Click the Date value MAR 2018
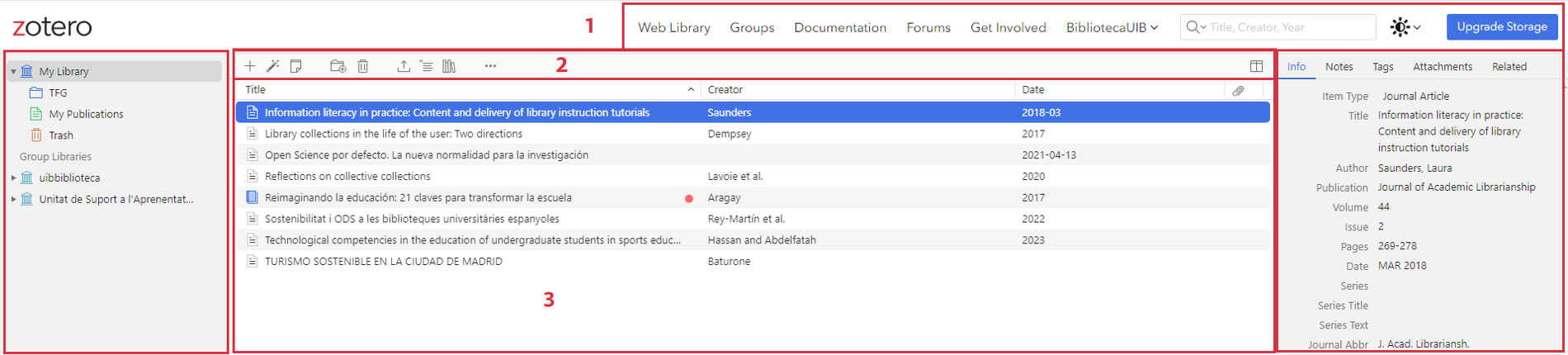 (1402, 266)
